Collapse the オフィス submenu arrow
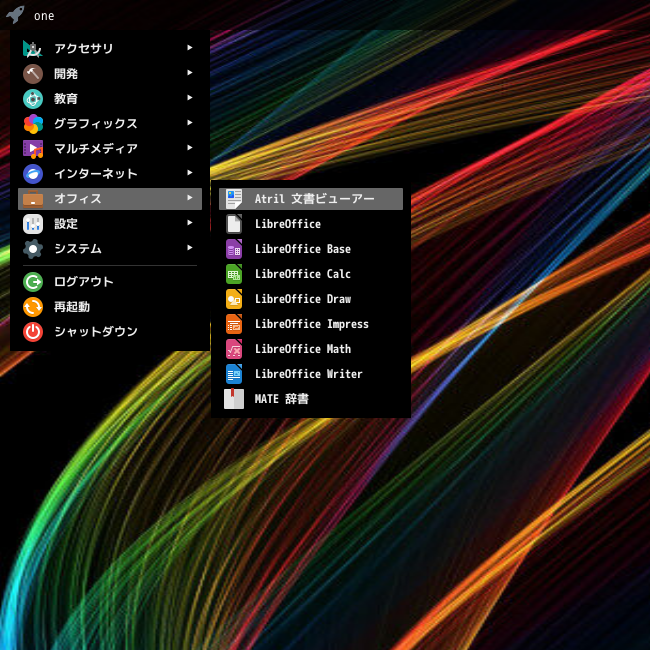 [x=189, y=198]
